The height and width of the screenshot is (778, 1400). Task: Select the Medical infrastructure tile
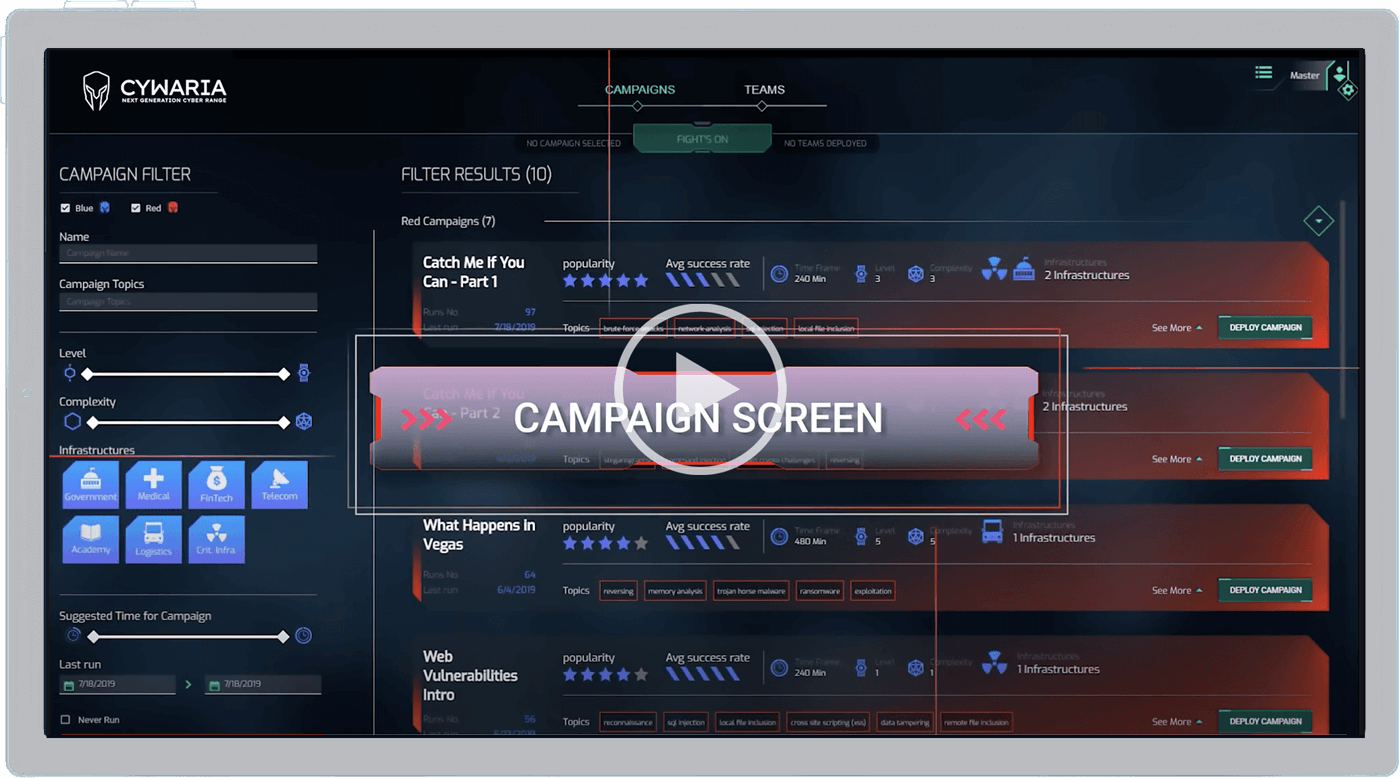tap(154, 485)
